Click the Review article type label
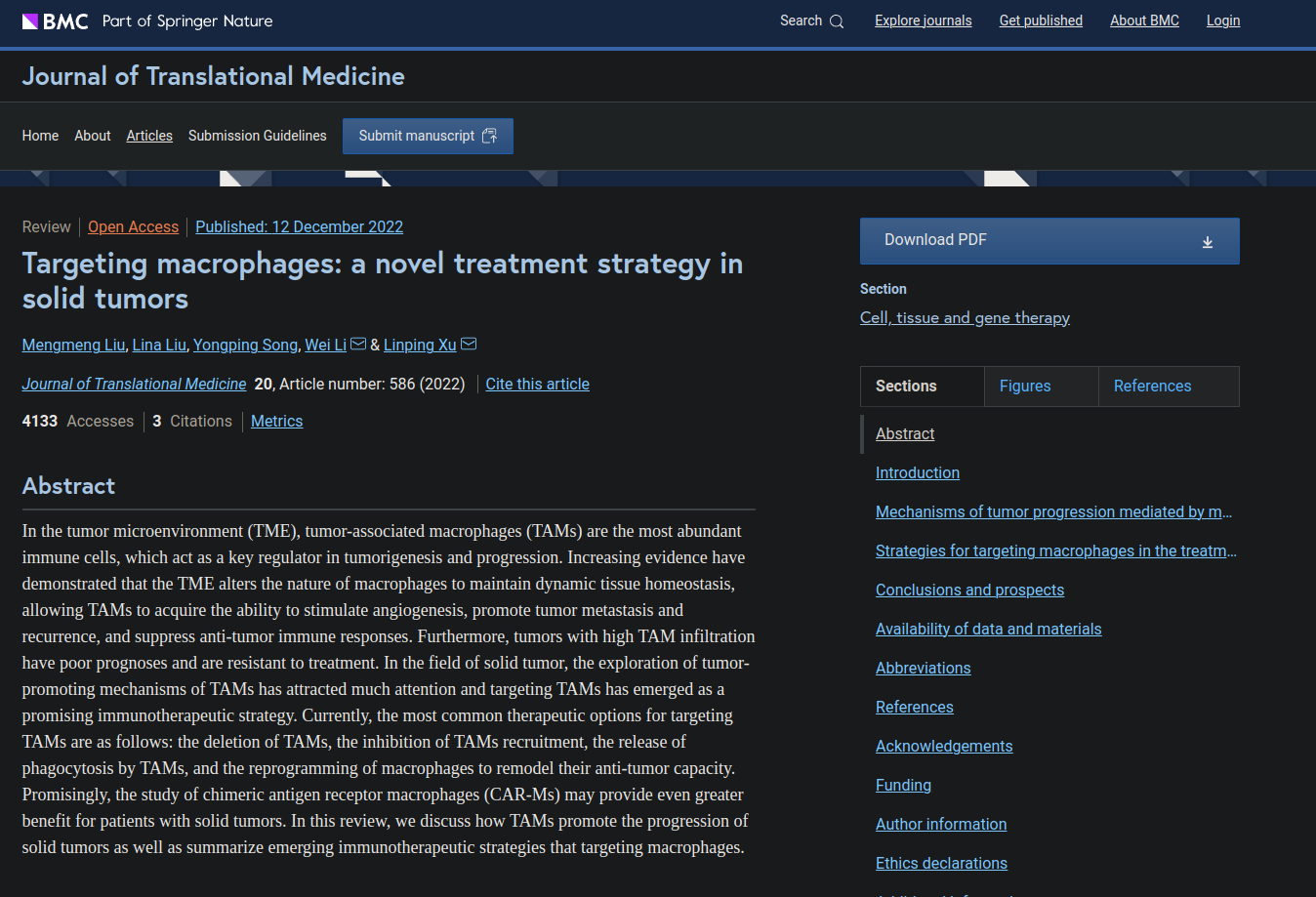1316x897 pixels. click(x=47, y=226)
